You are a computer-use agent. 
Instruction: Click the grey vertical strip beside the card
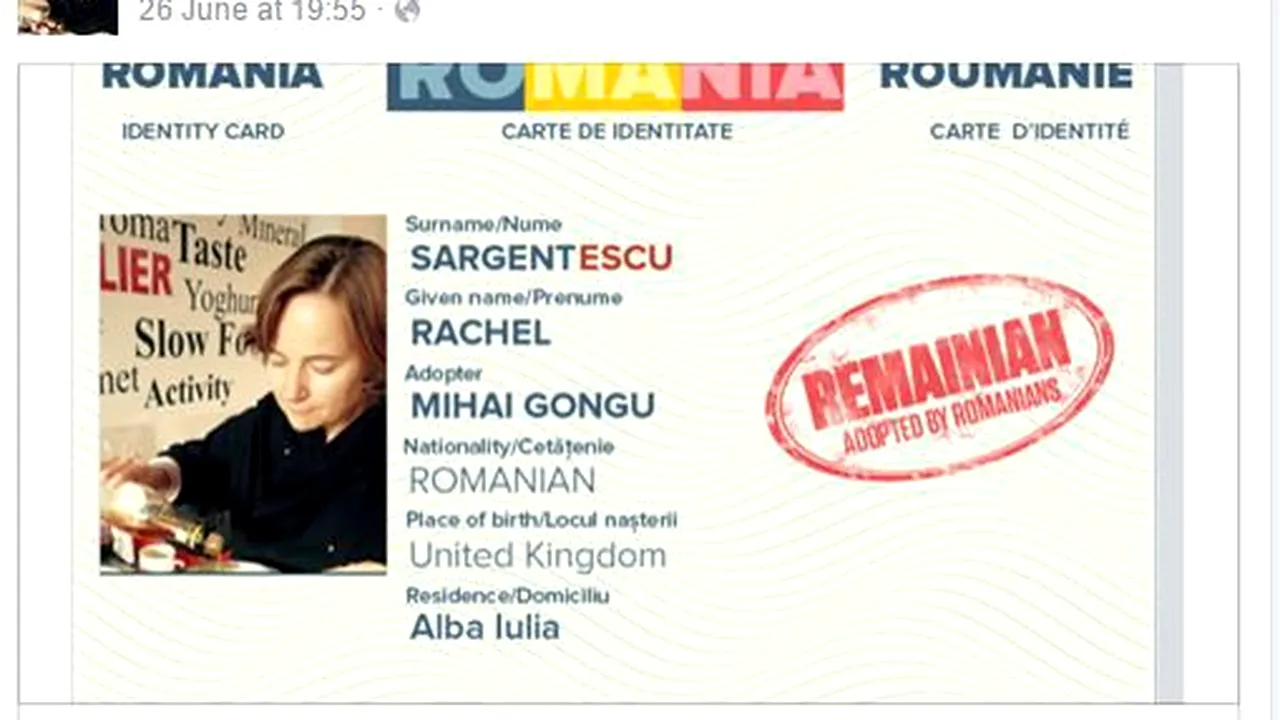[1169, 383]
